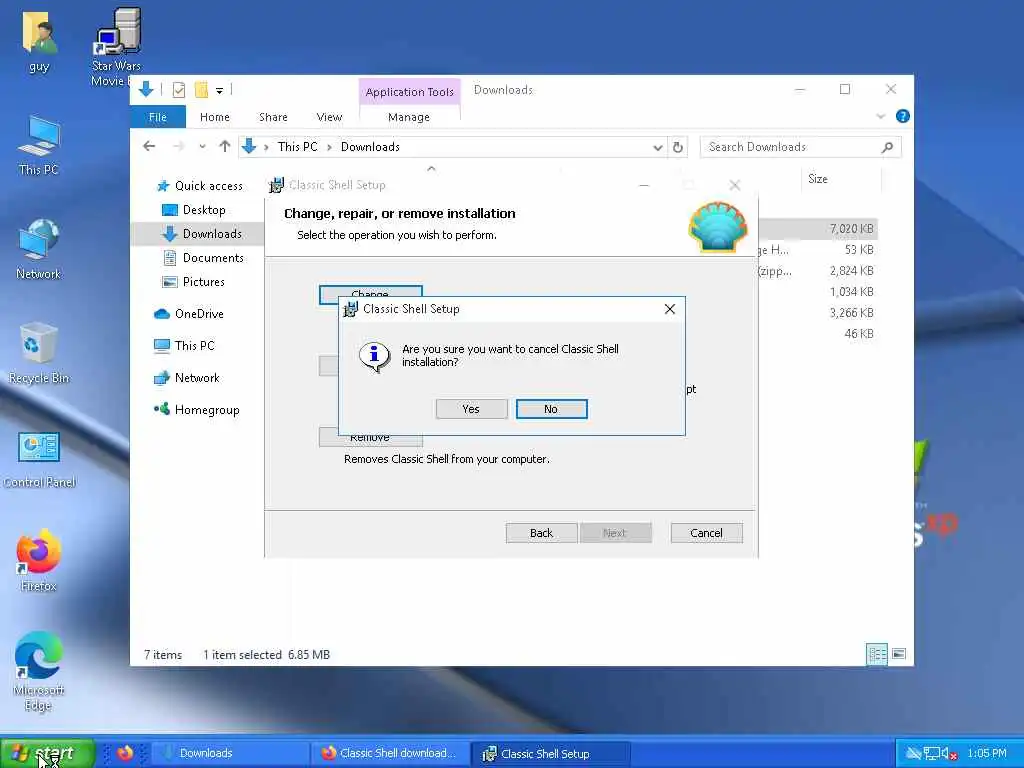Open the View ribbon tab
Viewport: 1024px width, 768px height.
point(329,117)
